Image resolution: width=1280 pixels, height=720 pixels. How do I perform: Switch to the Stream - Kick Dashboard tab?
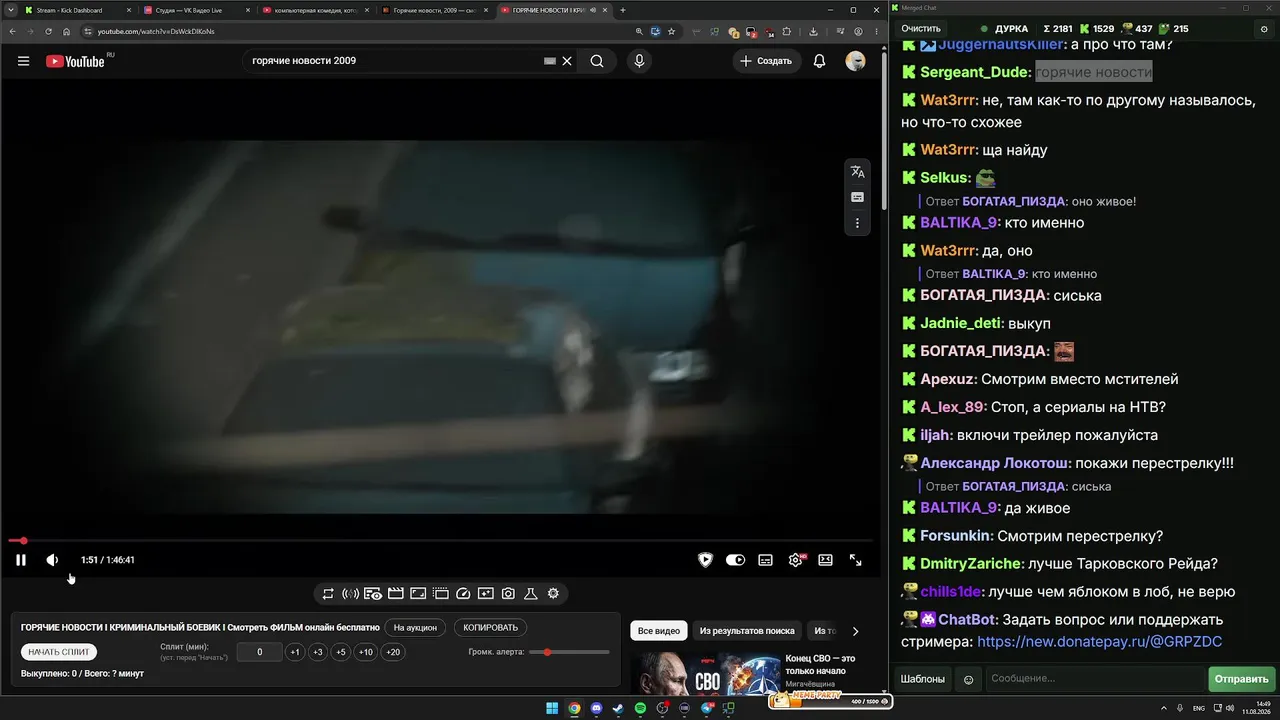(x=73, y=10)
